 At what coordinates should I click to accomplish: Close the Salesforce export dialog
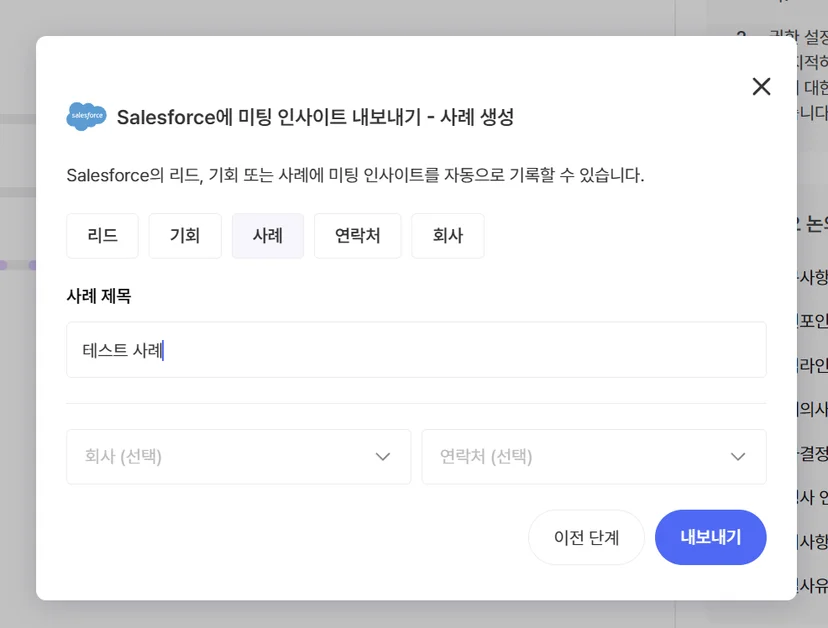coord(761,87)
